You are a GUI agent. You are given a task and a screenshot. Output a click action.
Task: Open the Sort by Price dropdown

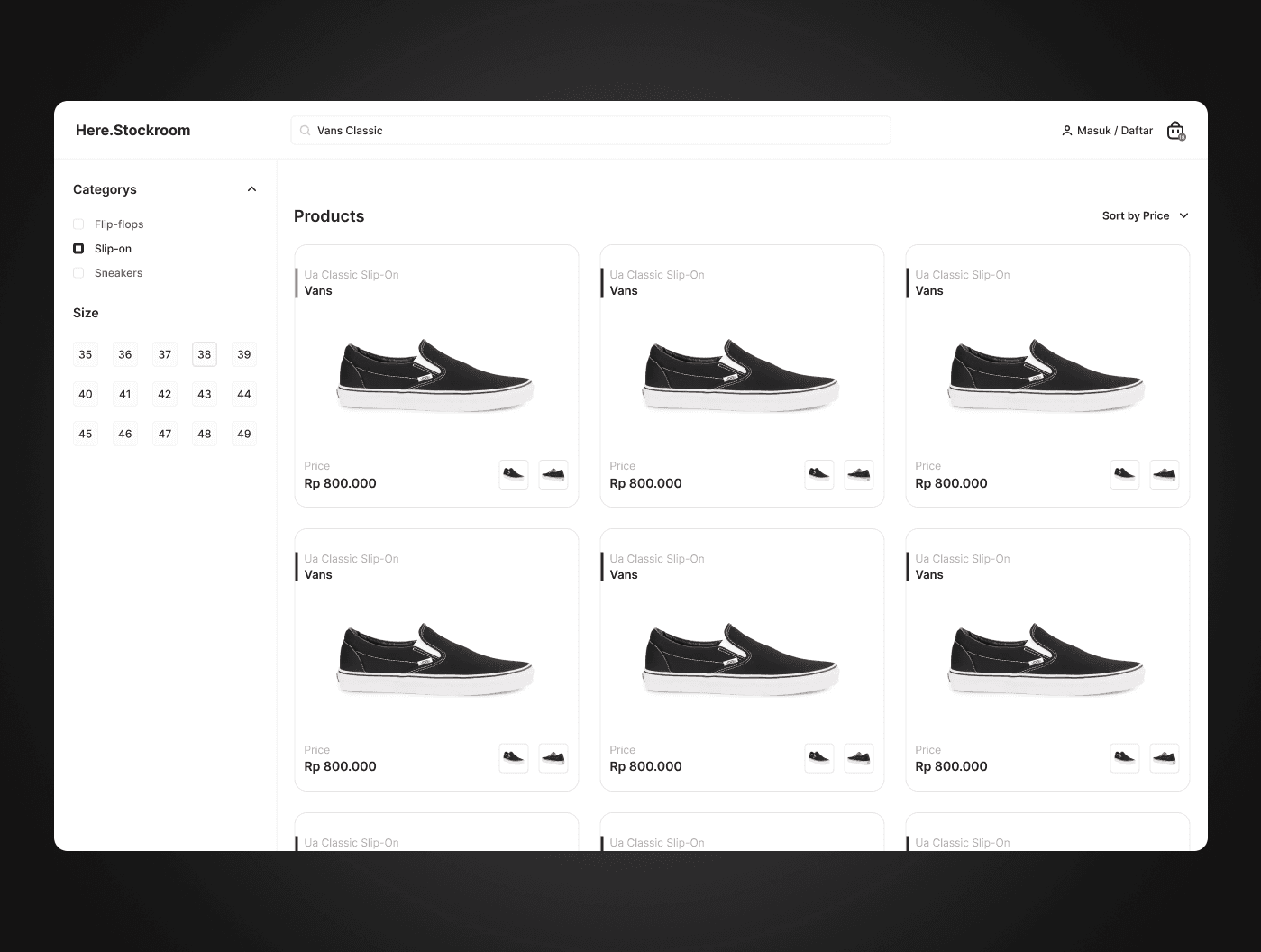pyautogui.click(x=1136, y=216)
